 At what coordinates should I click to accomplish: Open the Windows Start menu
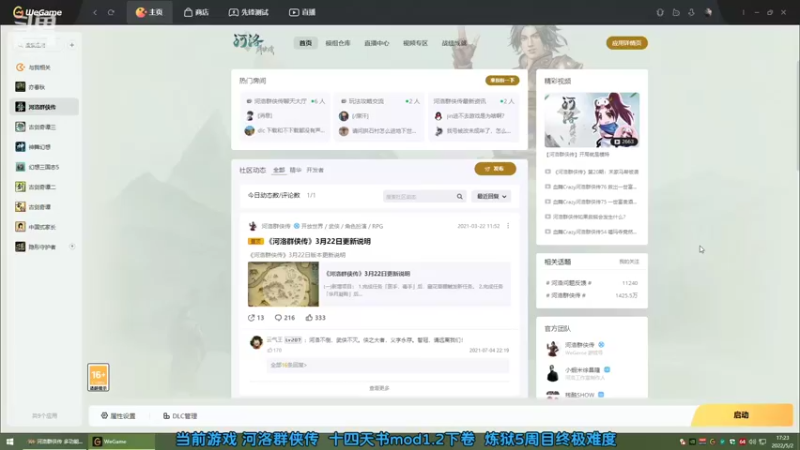click(x=10, y=441)
